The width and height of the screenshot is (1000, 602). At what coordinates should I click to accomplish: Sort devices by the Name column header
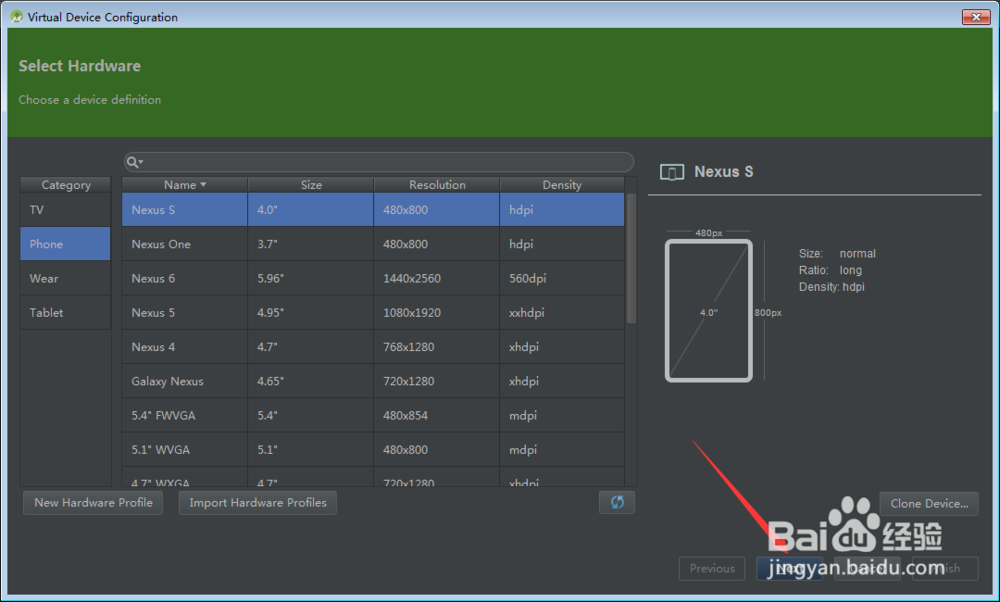(184, 185)
